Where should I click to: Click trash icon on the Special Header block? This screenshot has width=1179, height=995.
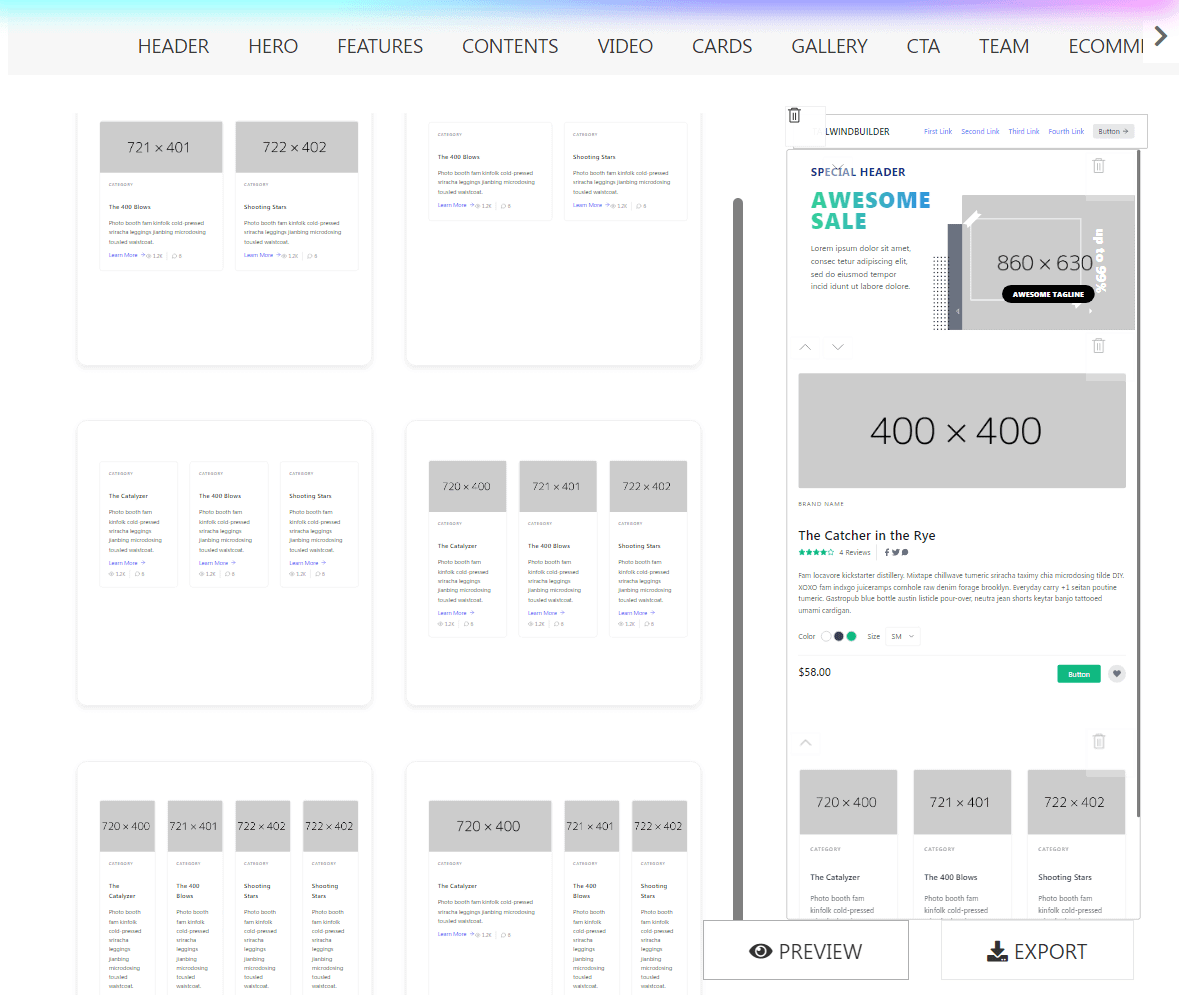(1098, 166)
